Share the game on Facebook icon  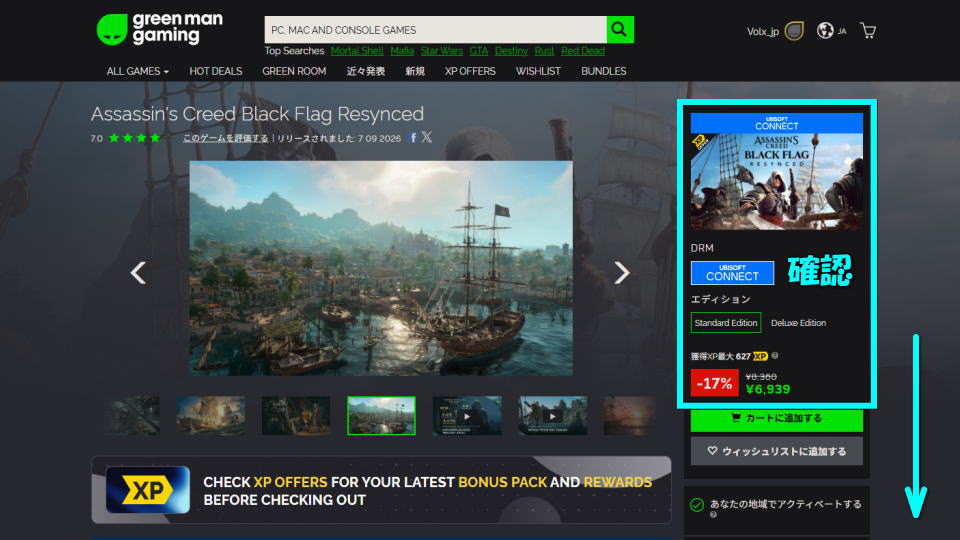tap(413, 138)
